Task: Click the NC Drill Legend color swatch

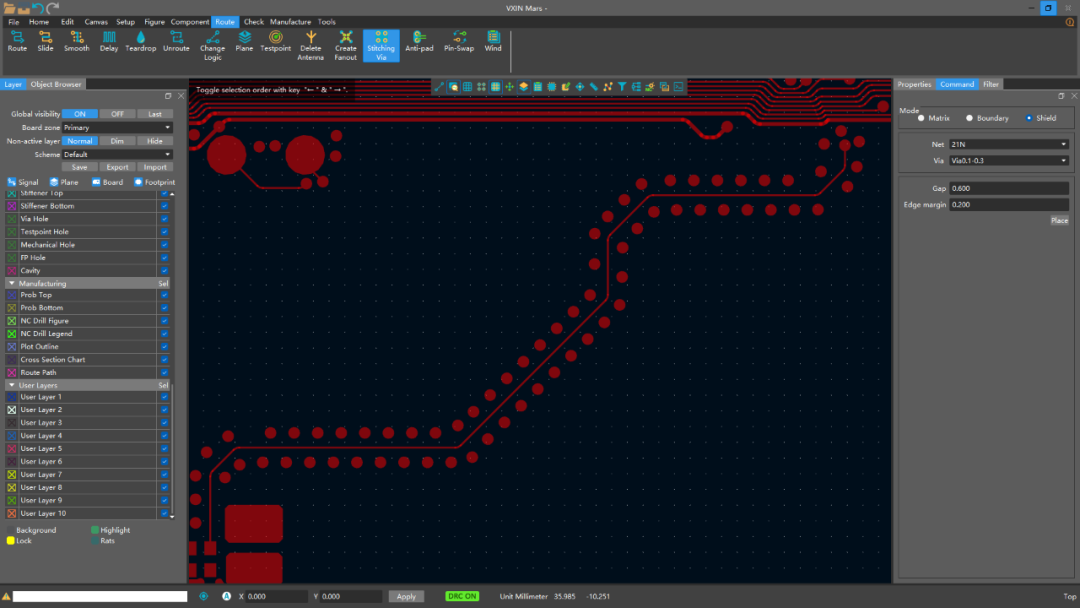Action: tap(12, 334)
